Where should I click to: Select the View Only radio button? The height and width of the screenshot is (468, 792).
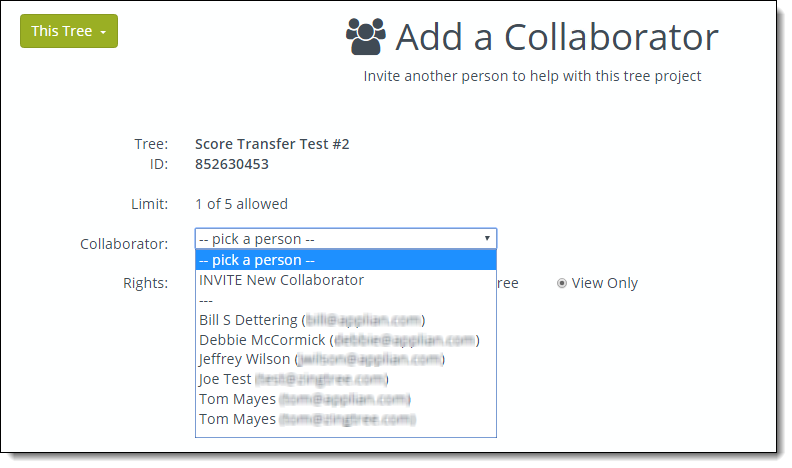pyautogui.click(x=561, y=283)
